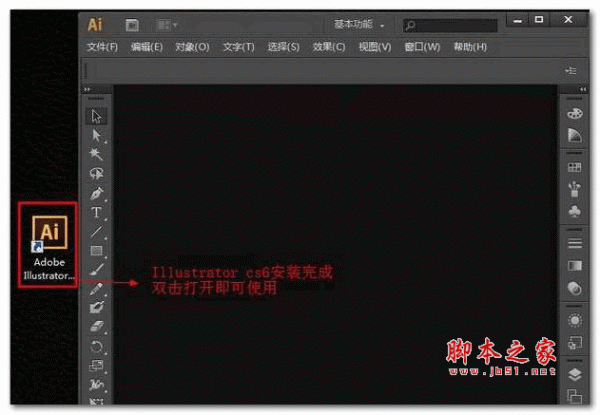Open the 窗口(W) menu
The height and width of the screenshot is (415, 600).
[x=422, y=47]
